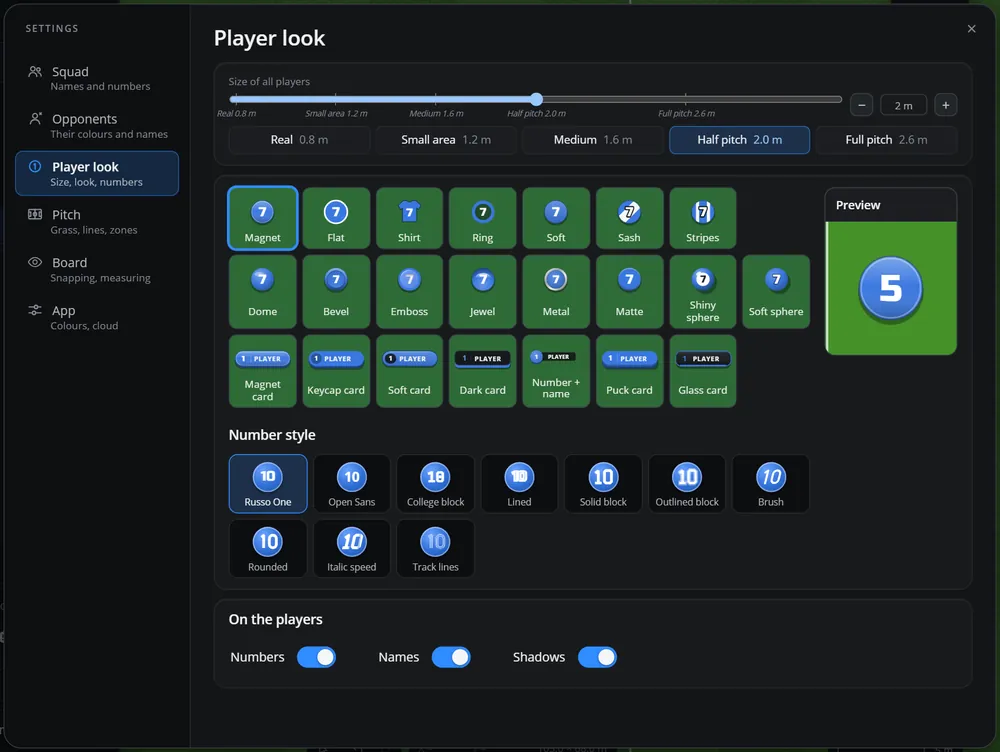Choose the Puck card look
1000x752 pixels.
tap(629, 371)
